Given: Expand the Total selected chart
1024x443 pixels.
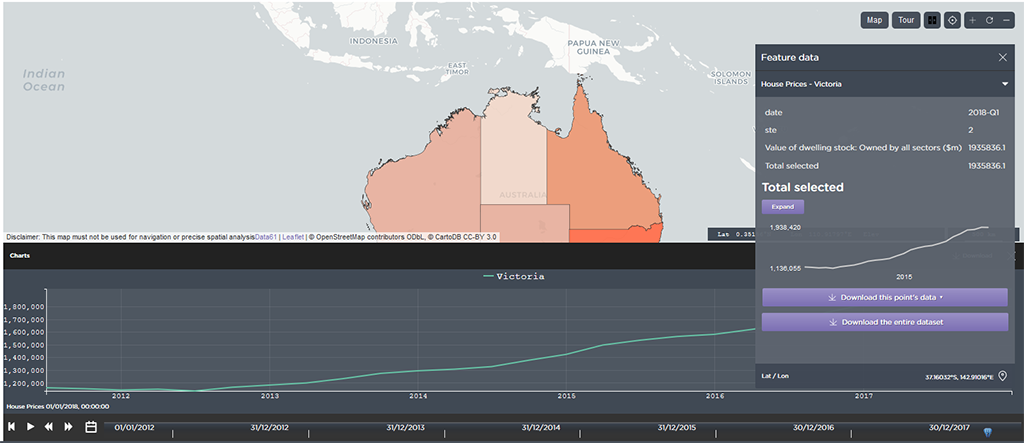Looking at the screenshot, I should point(782,206).
